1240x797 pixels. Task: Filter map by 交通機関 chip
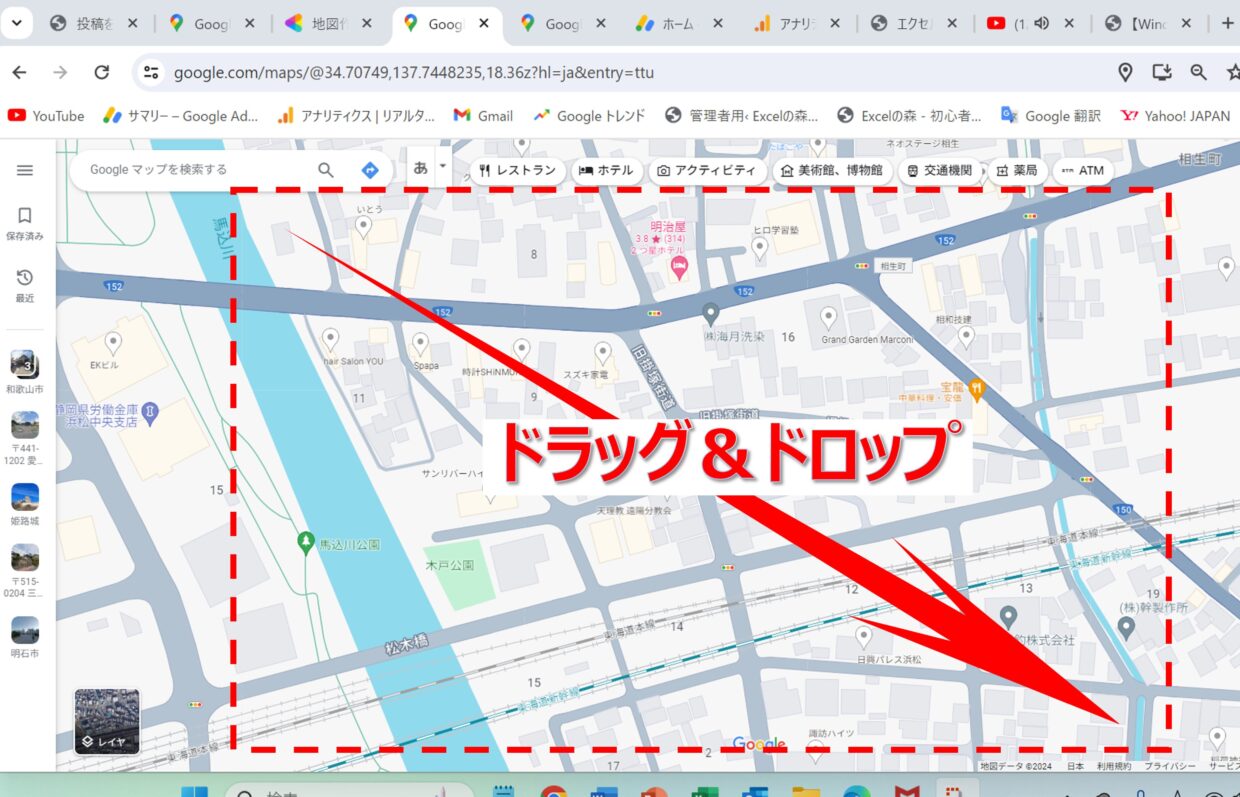(940, 171)
